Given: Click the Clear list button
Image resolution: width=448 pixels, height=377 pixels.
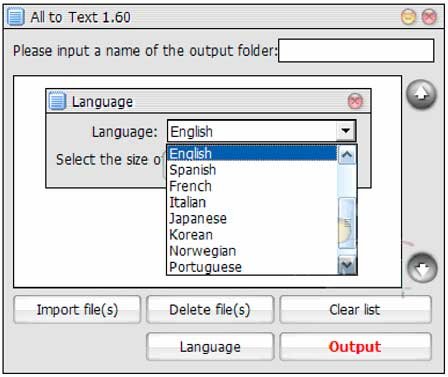Looking at the screenshot, I should coord(355,310).
